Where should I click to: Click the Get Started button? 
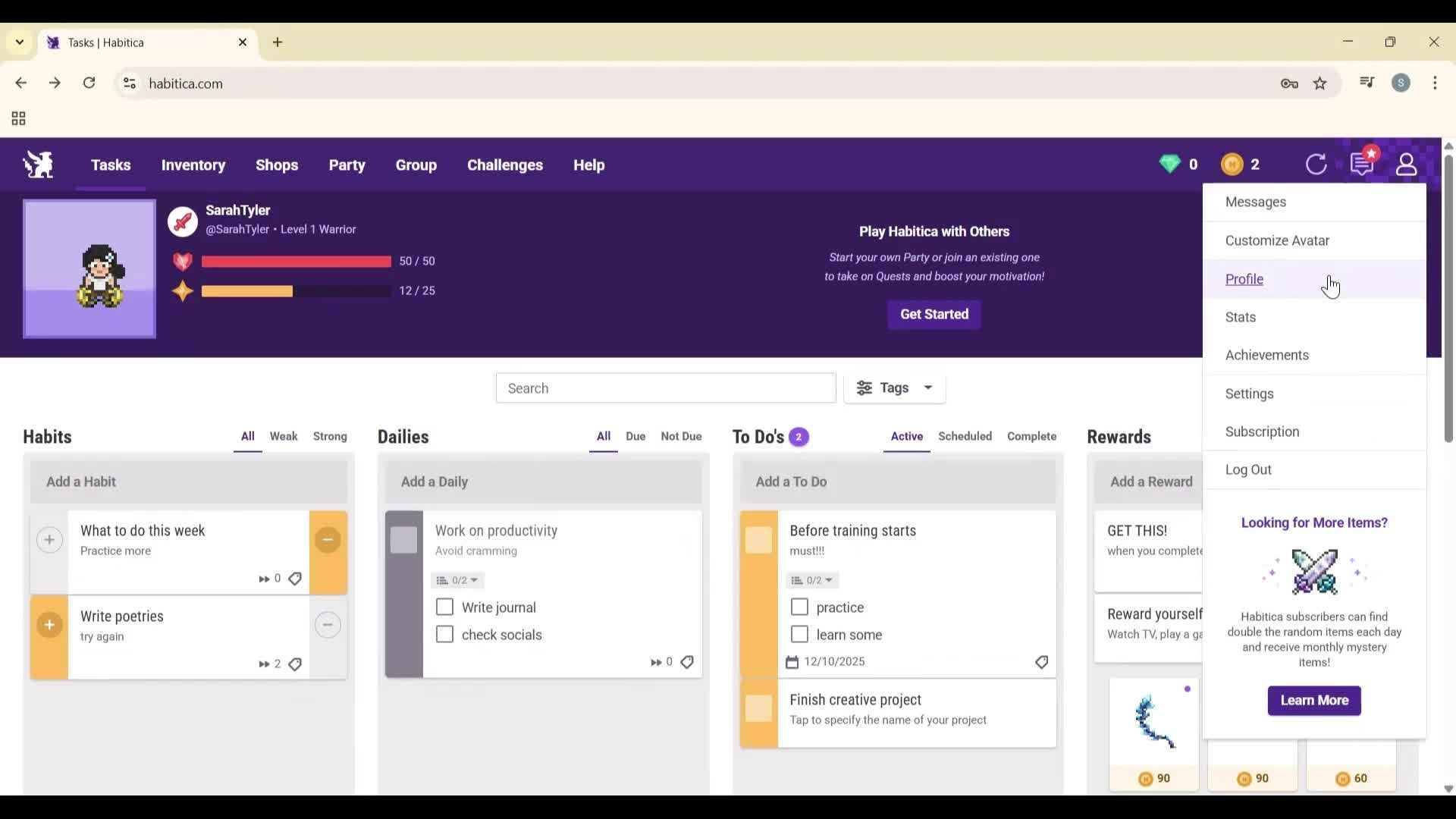click(934, 314)
